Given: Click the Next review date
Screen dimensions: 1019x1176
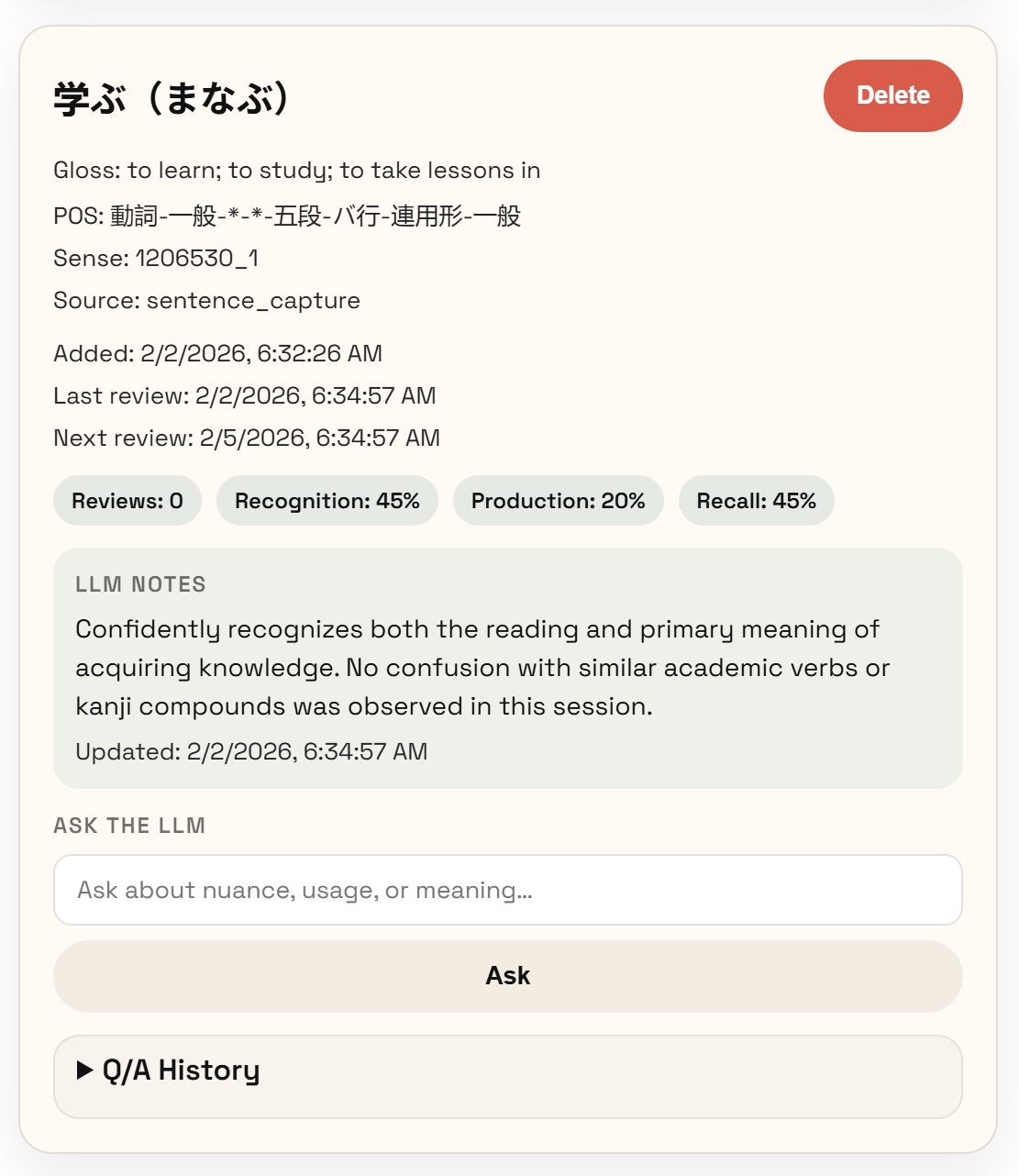Looking at the screenshot, I should tap(246, 438).
